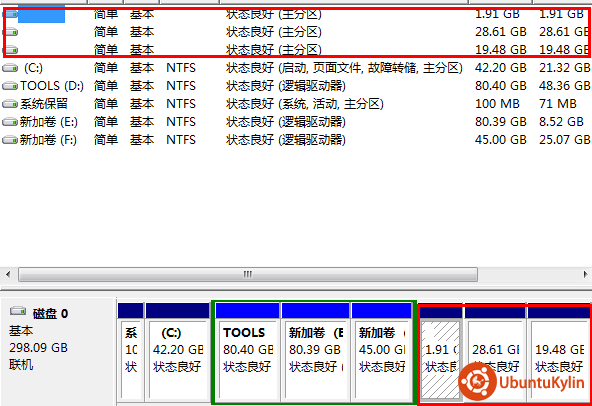Viewport: 592px width, 406px height.
Task: Click 80.40 GB capacity cell in volume list
Action: [x=501, y=86]
